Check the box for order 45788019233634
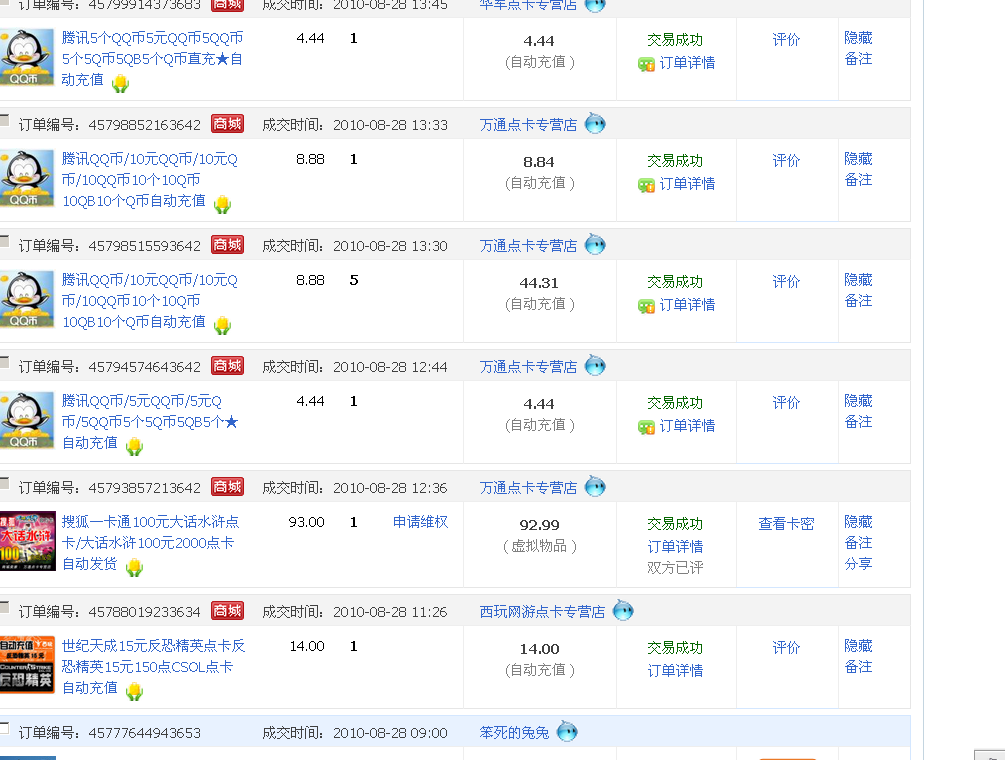This screenshot has width=1005, height=760. tap(4, 607)
